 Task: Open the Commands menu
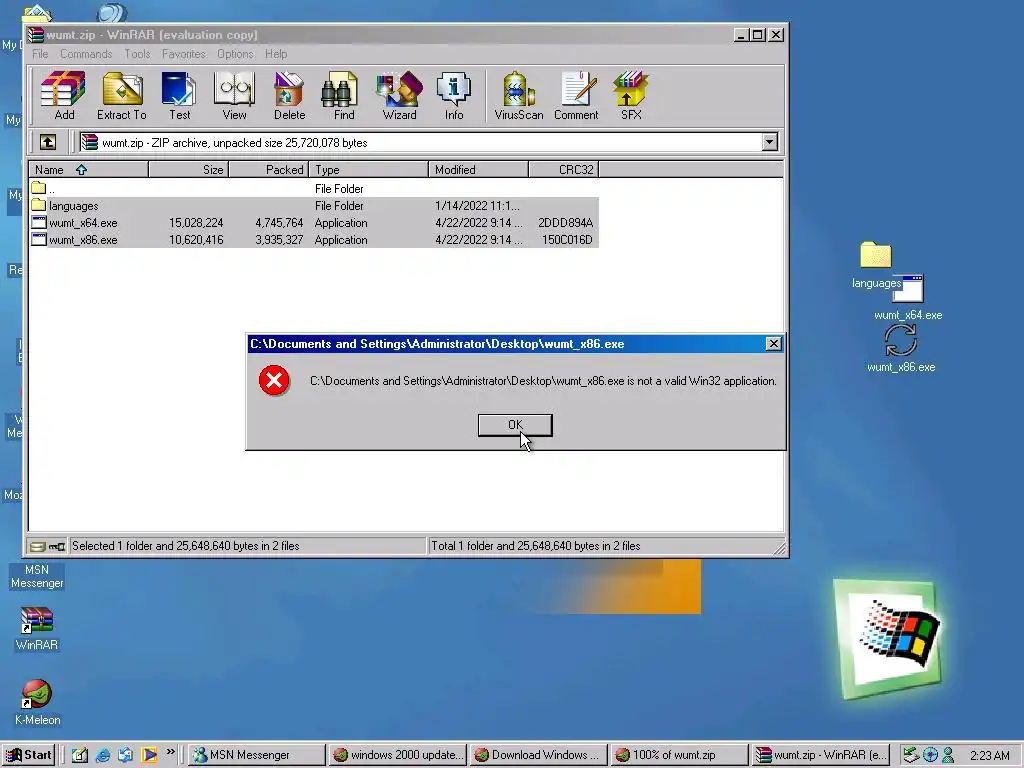pyautogui.click(x=86, y=54)
